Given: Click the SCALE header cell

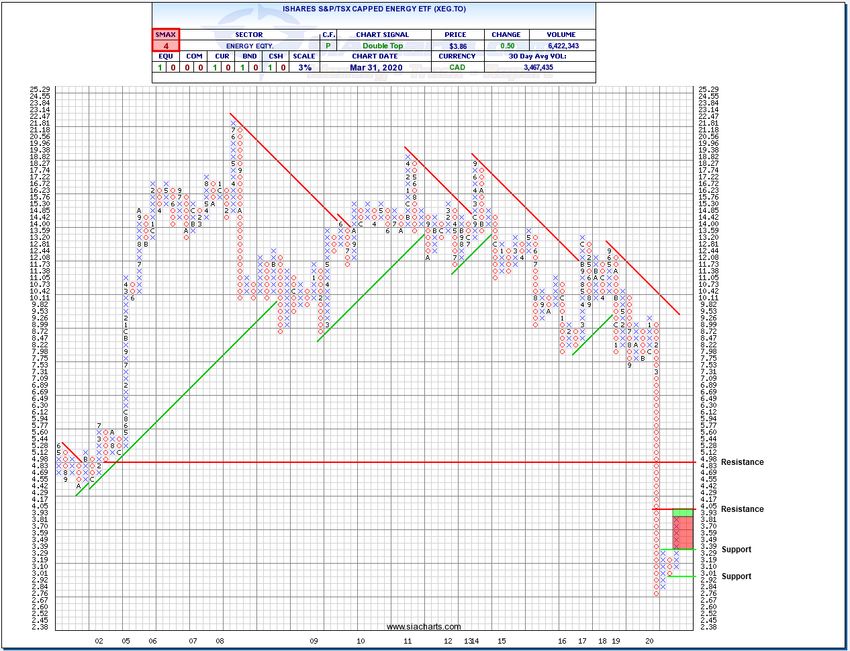Looking at the screenshot, I should [x=304, y=56].
